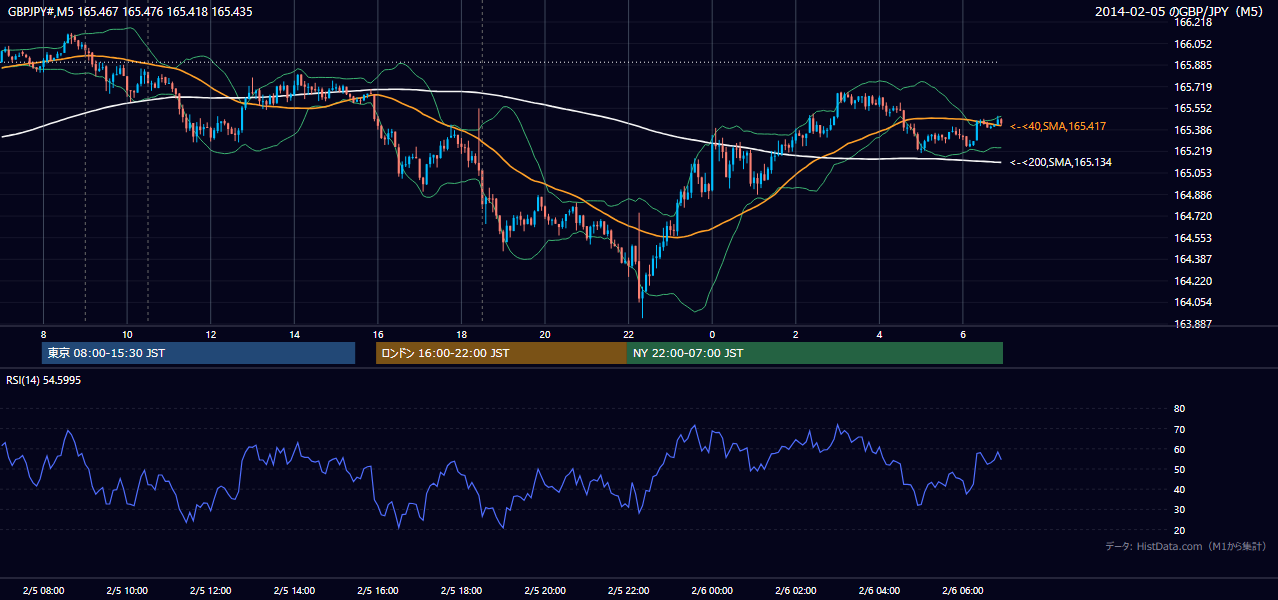Select the Tokyo 08:00-15:30 JST session bar
1278x600 pixels.
click(199, 353)
